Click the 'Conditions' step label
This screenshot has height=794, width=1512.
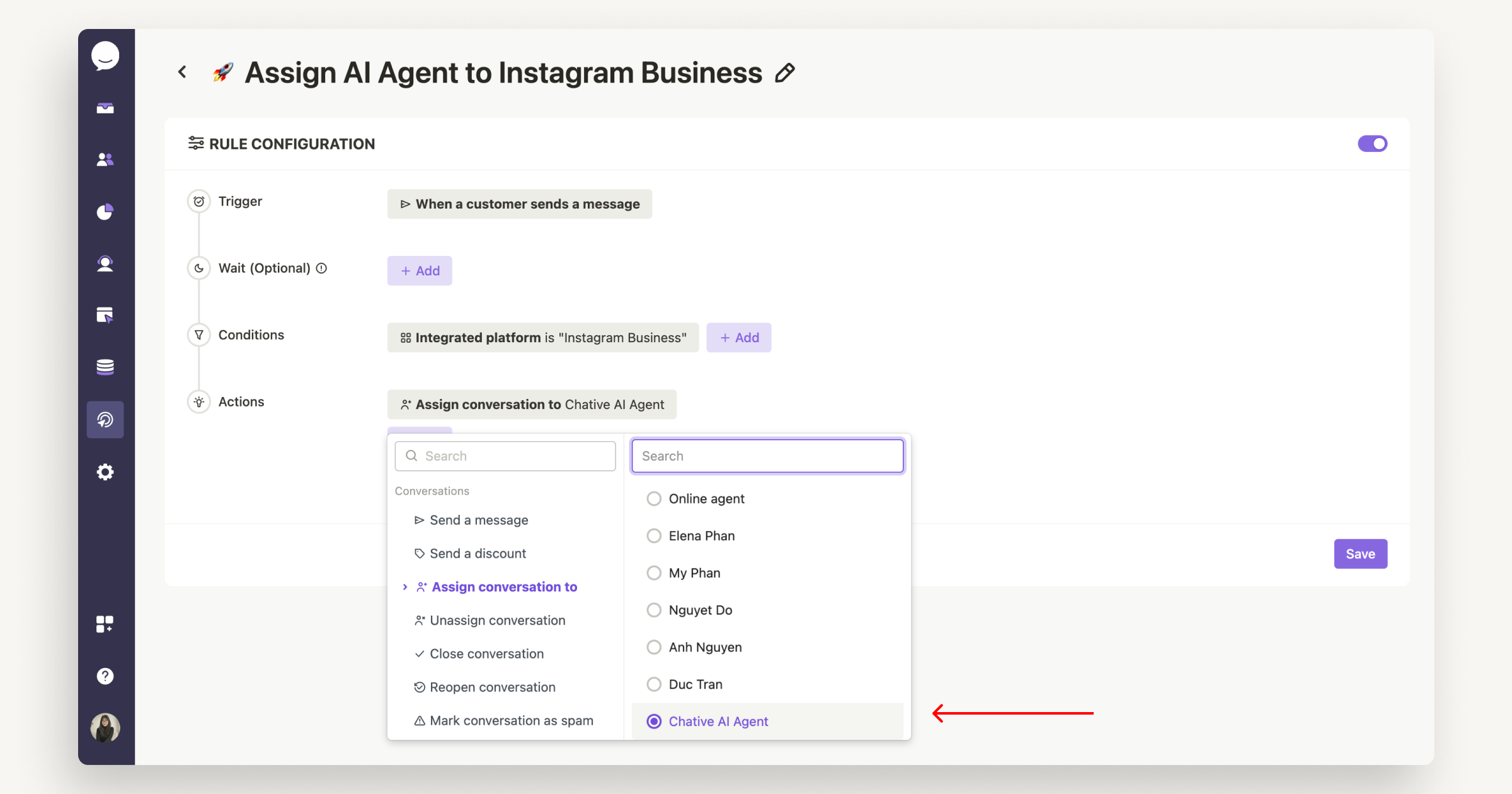coord(251,335)
